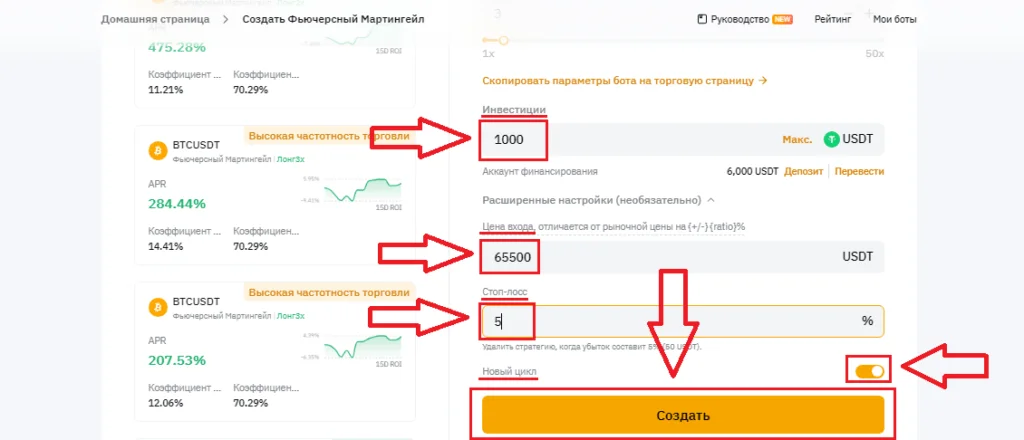The image size is (1024, 440).
Task: Click Скопировать параметры бота на торговую страницу
Action: tap(618, 81)
